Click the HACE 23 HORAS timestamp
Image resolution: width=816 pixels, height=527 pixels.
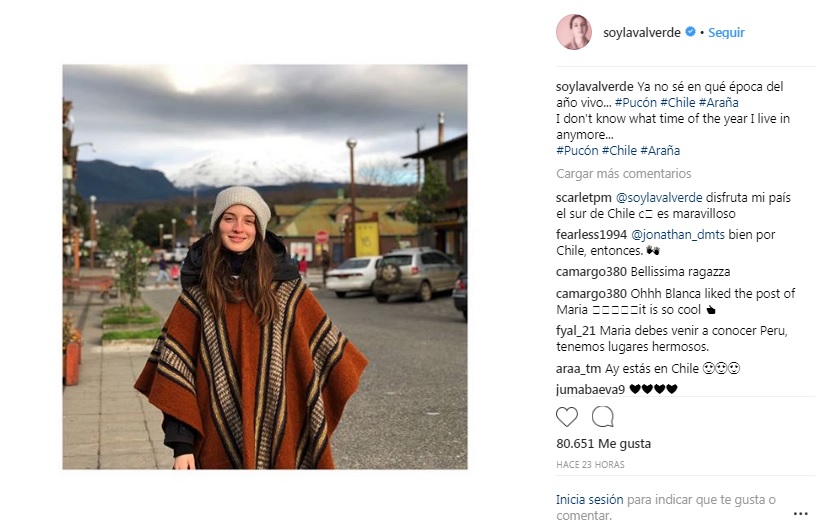pyautogui.click(x=590, y=465)
